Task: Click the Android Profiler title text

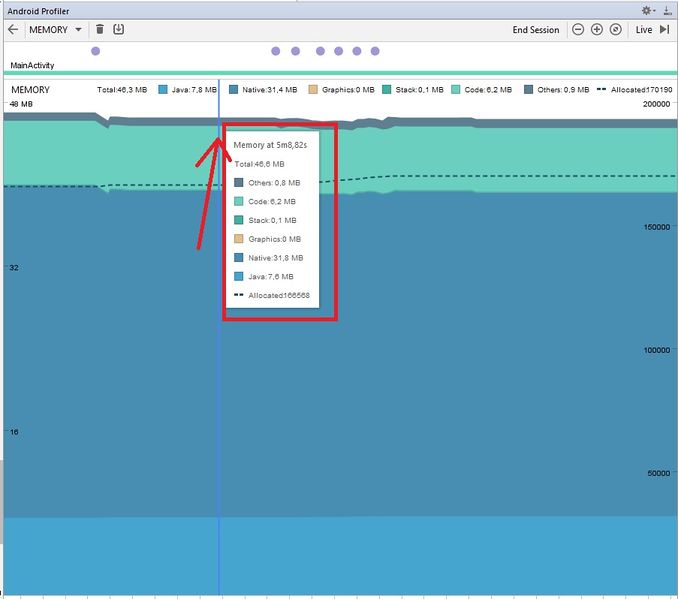Action: [38, 11]
